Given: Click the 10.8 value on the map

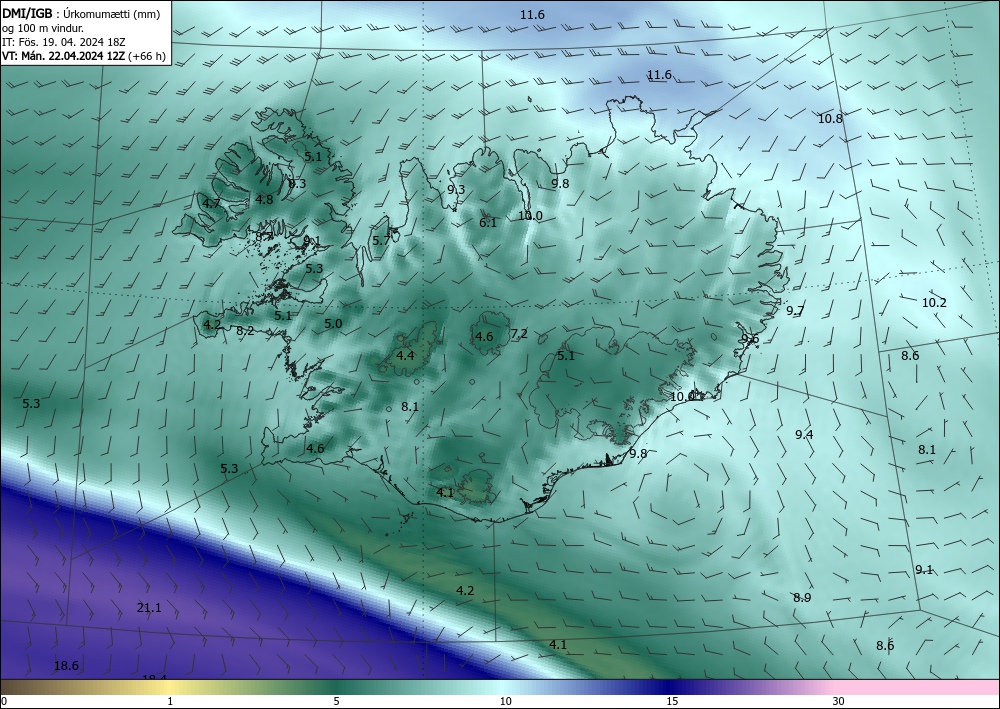Looking at the screenshot, I should tap(830, 119).
